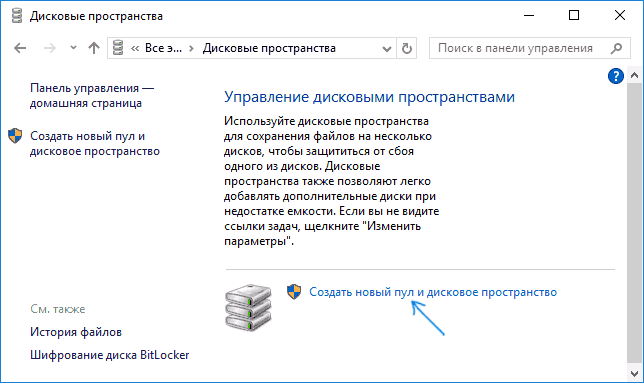The image size is (644, 383).
Task: Click the scrollbar up arrow
Action: pyautogui.click(x=635, y=75)
